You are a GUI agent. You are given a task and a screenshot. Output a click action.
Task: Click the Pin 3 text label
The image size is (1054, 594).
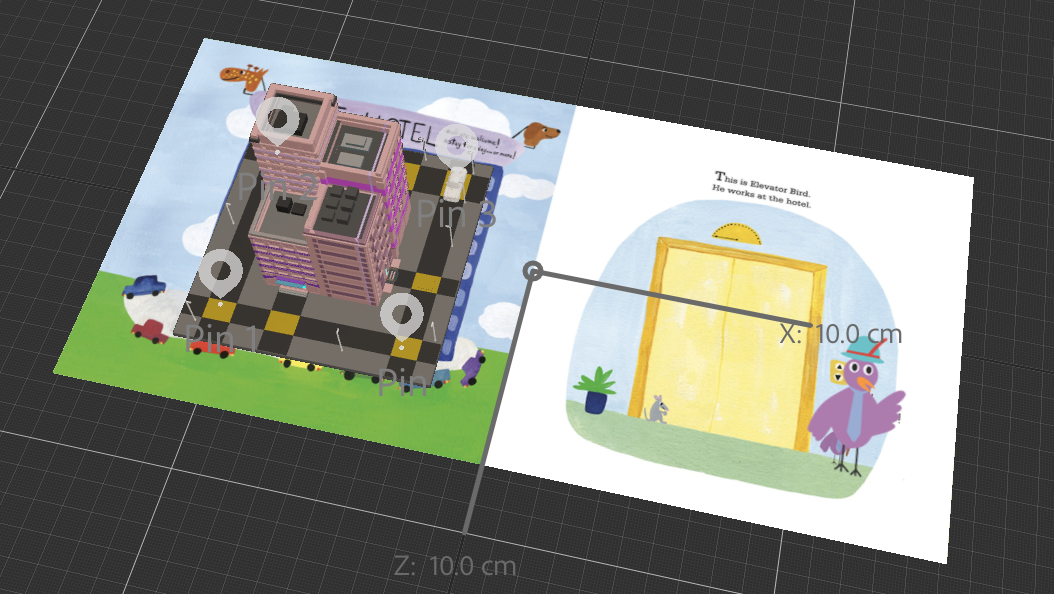pos(456,214)
